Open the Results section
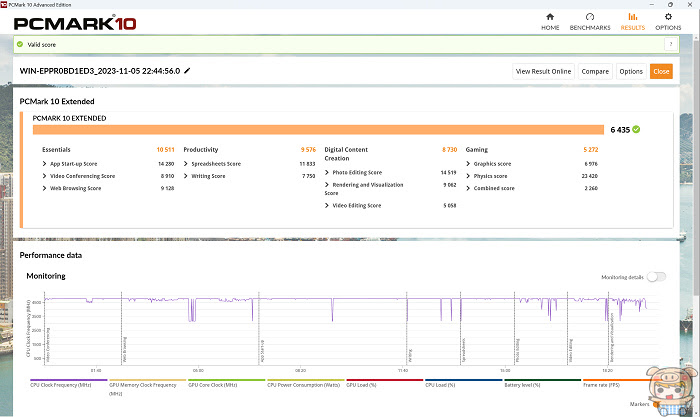 pos(633,21)
